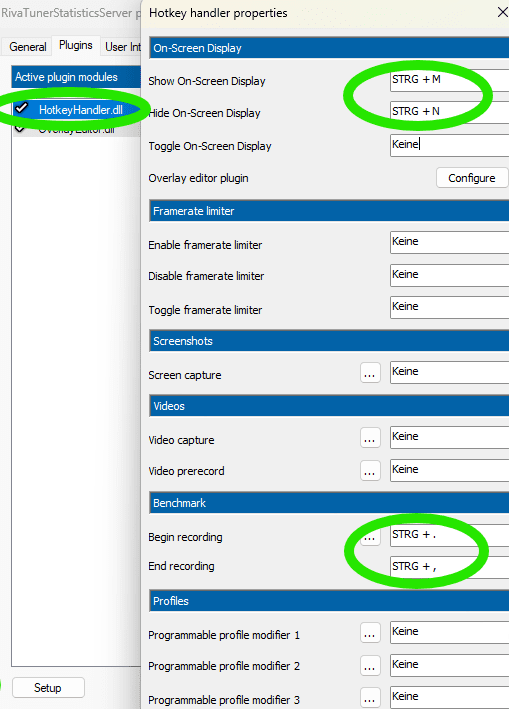
Task: Focus the Begin recording hotkey field
Action: (x=449, y=535)
